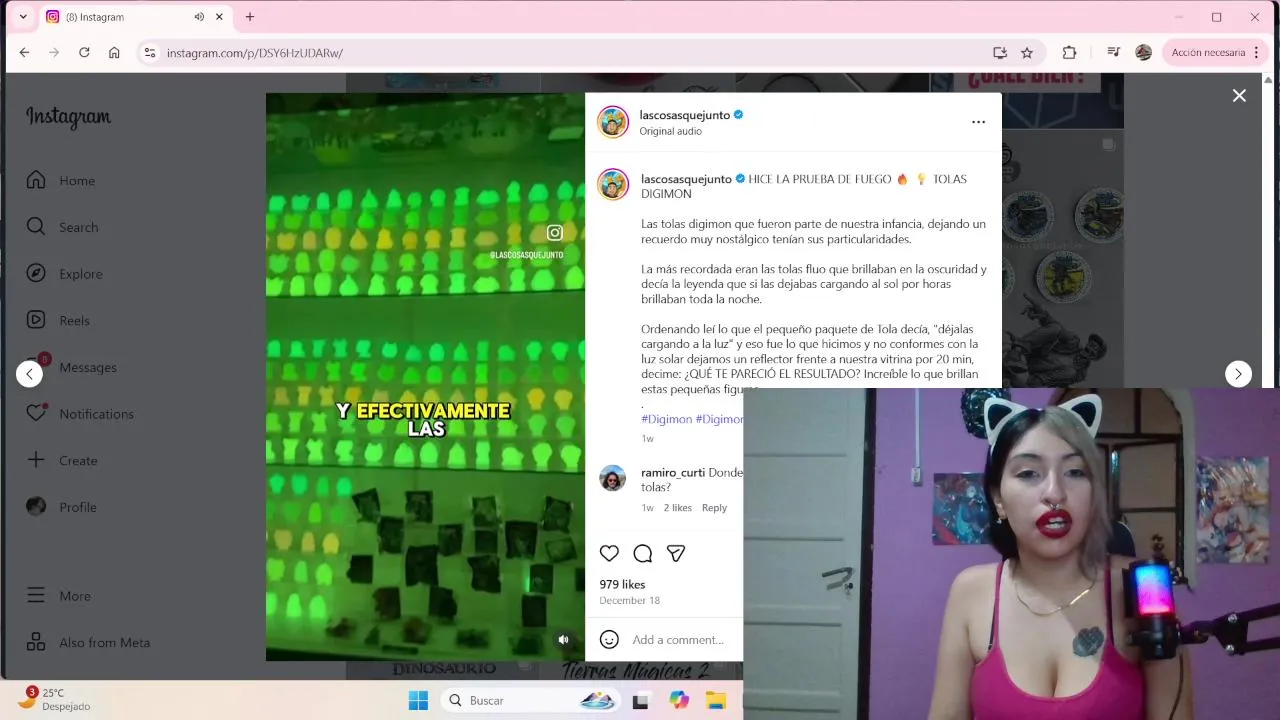Open Windows Start menu
The image size is (1280, 720).
click(x=418, y=700)
